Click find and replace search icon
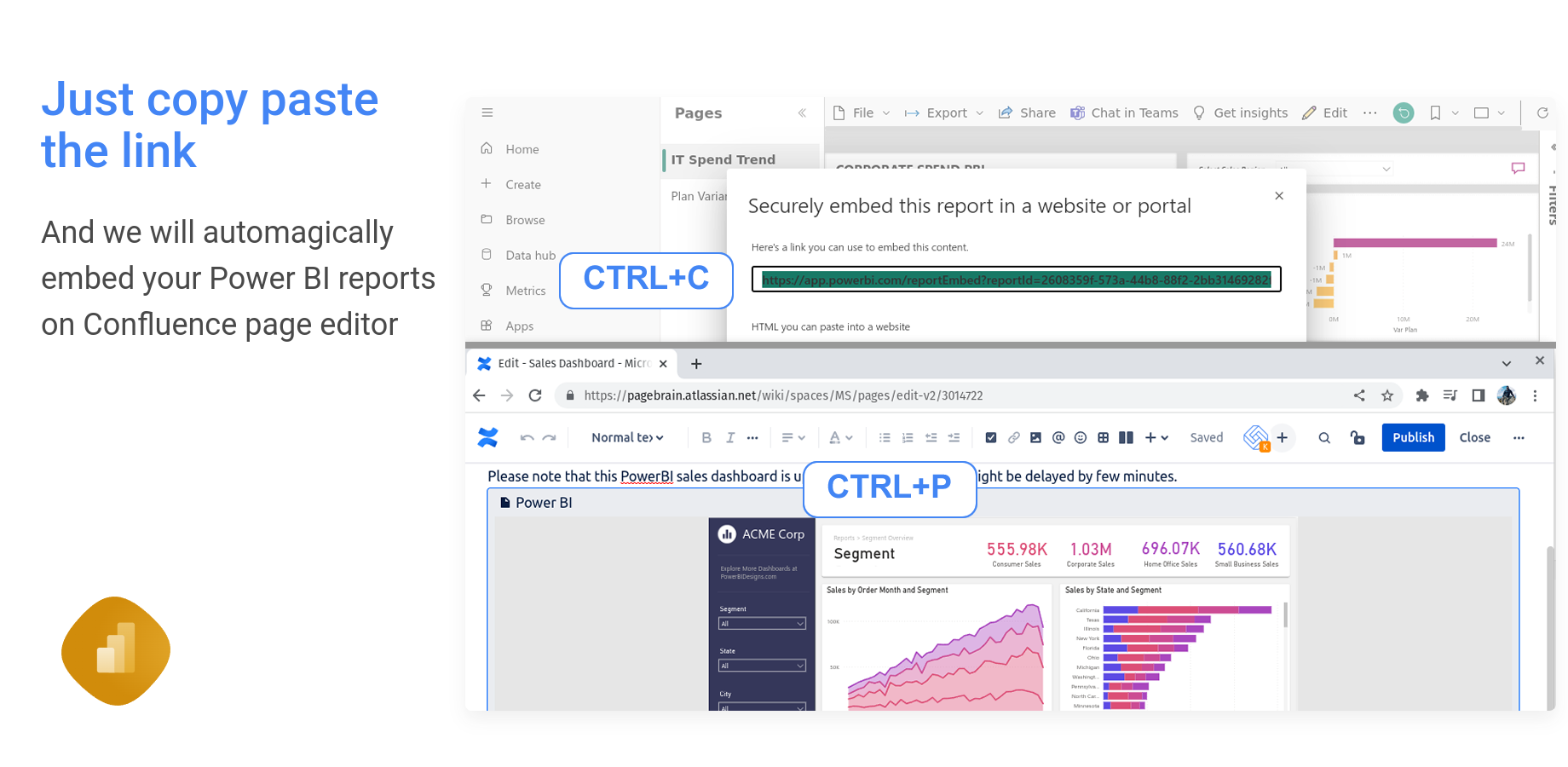Viewport: 1568px width, 767px height. coord(1324,437)
